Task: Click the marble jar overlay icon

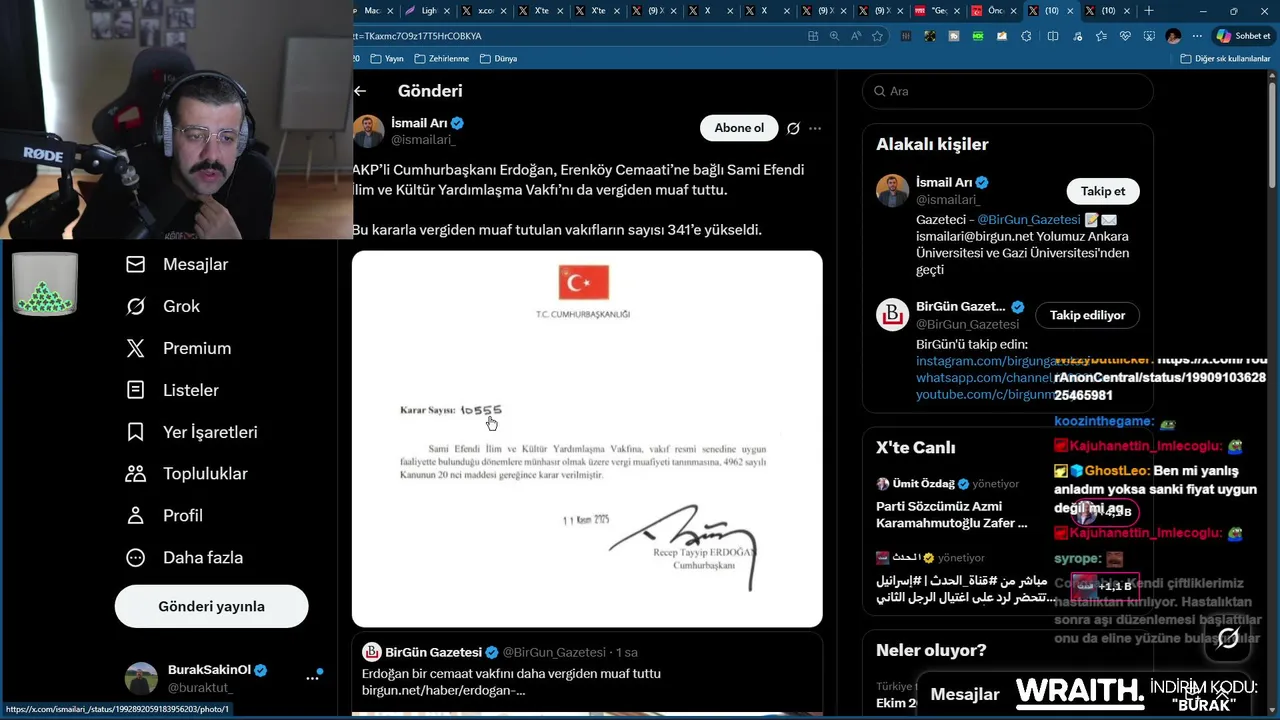Action: click(45, 284)
